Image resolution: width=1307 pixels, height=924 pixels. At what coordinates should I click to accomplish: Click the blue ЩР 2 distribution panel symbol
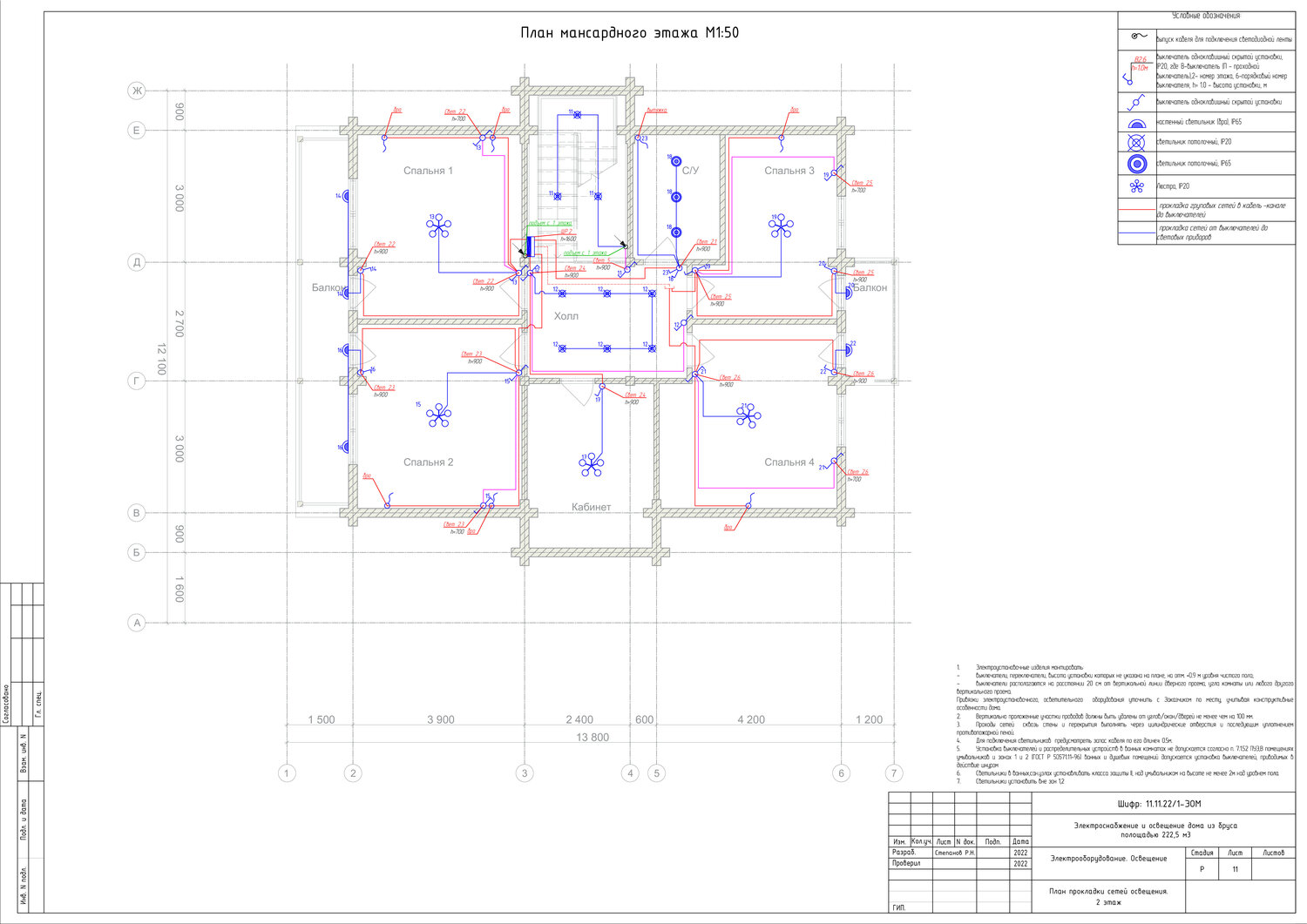point(529,245)
